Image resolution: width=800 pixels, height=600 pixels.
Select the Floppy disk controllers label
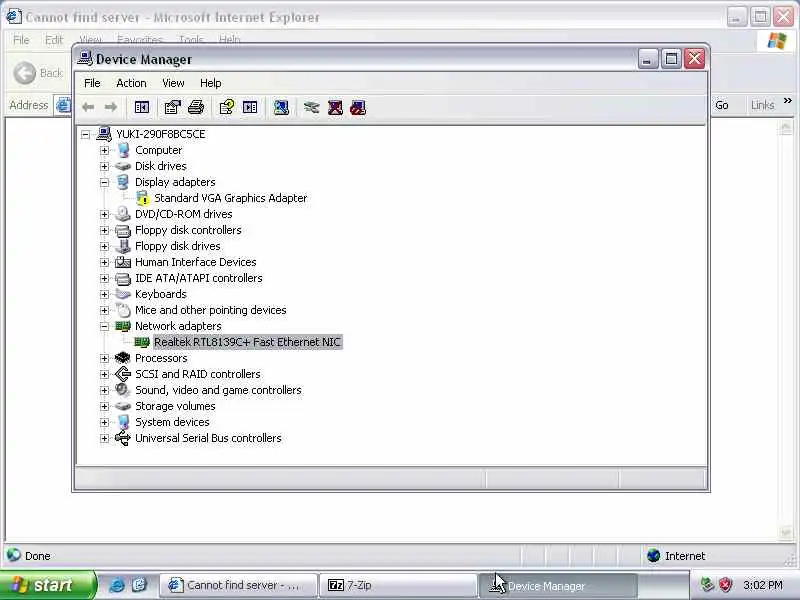[x=188, y=230]
